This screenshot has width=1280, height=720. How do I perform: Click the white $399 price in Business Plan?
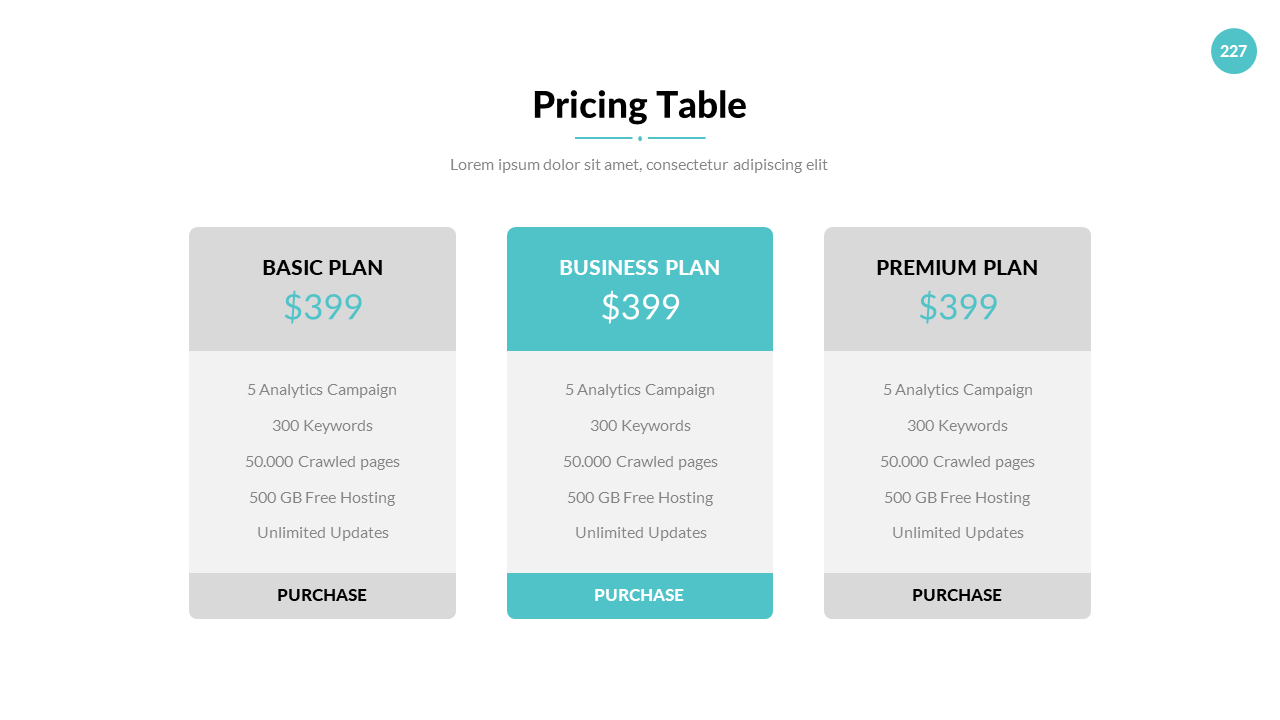[640, 307]
